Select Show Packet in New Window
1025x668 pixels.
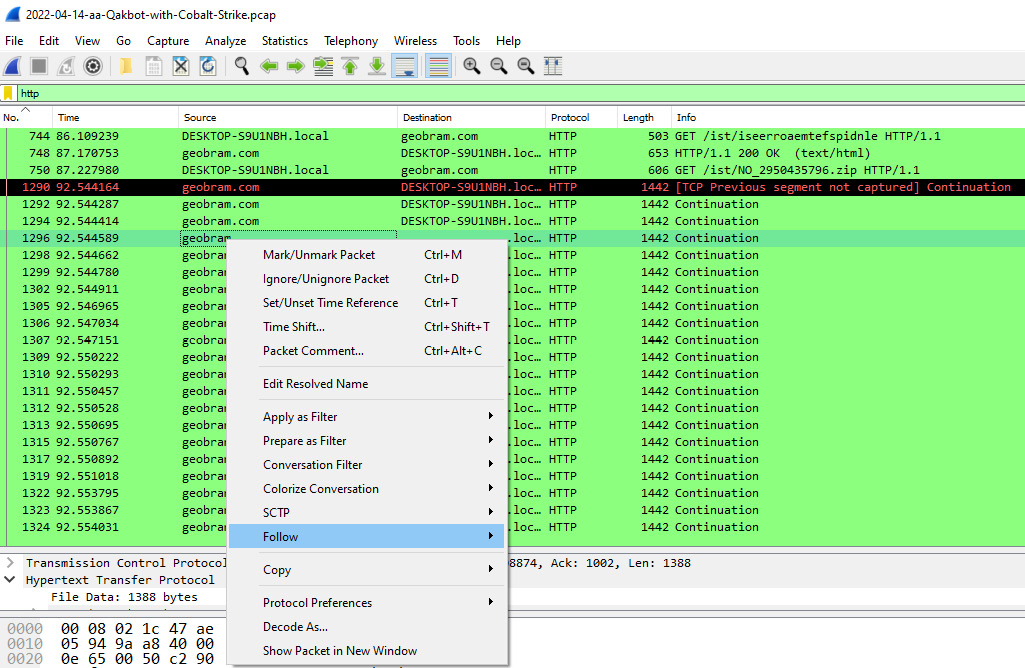click(367, 651)
